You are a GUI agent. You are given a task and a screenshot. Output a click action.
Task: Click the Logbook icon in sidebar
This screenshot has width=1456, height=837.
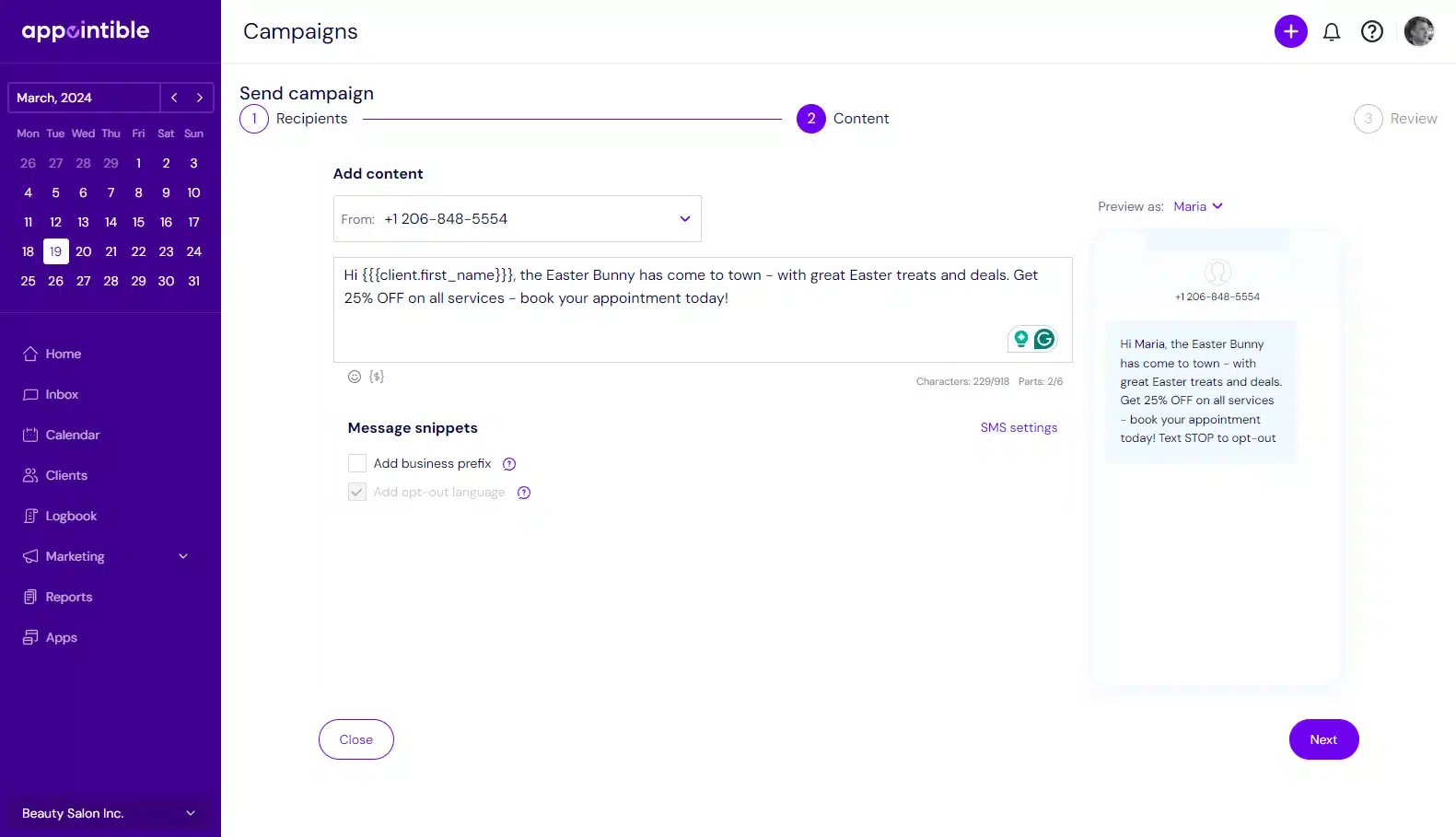(30, 516)
